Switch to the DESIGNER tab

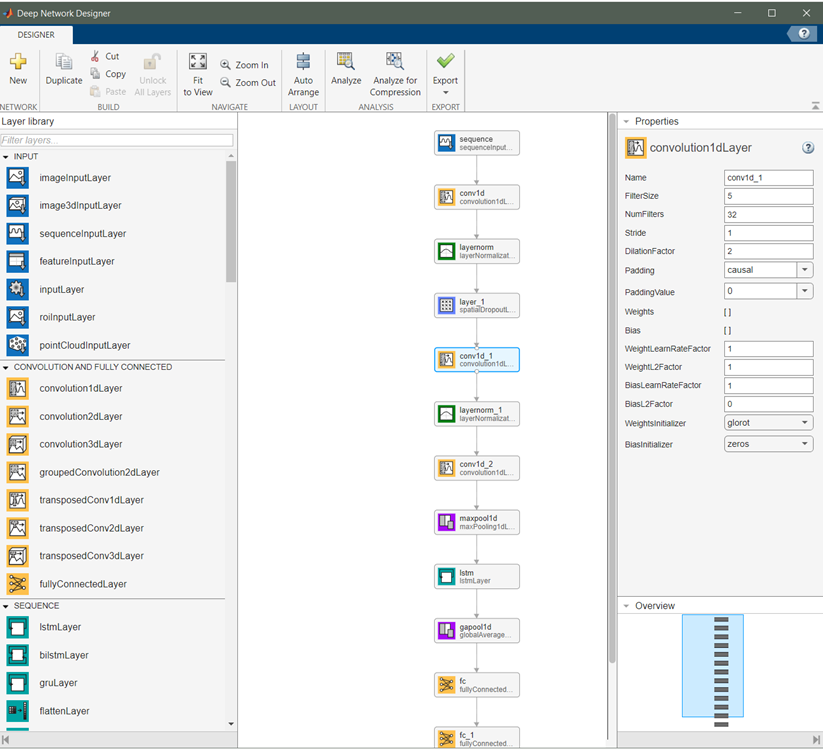(36, 35)
